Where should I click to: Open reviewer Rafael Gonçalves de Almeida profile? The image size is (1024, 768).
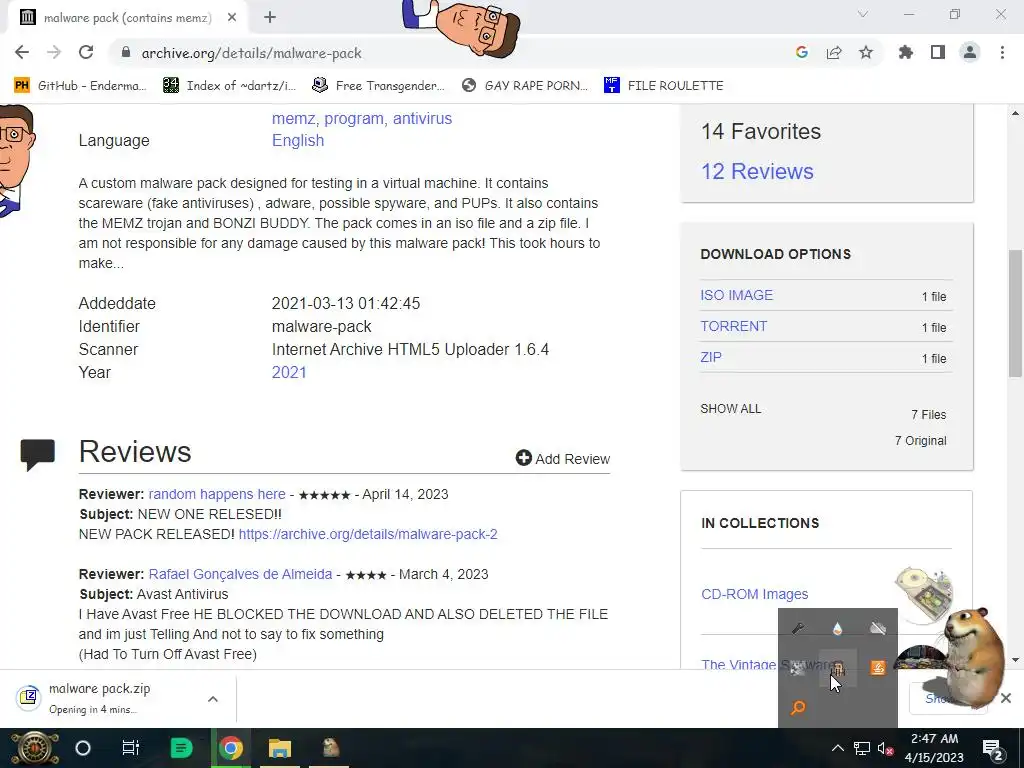[240, 574]
